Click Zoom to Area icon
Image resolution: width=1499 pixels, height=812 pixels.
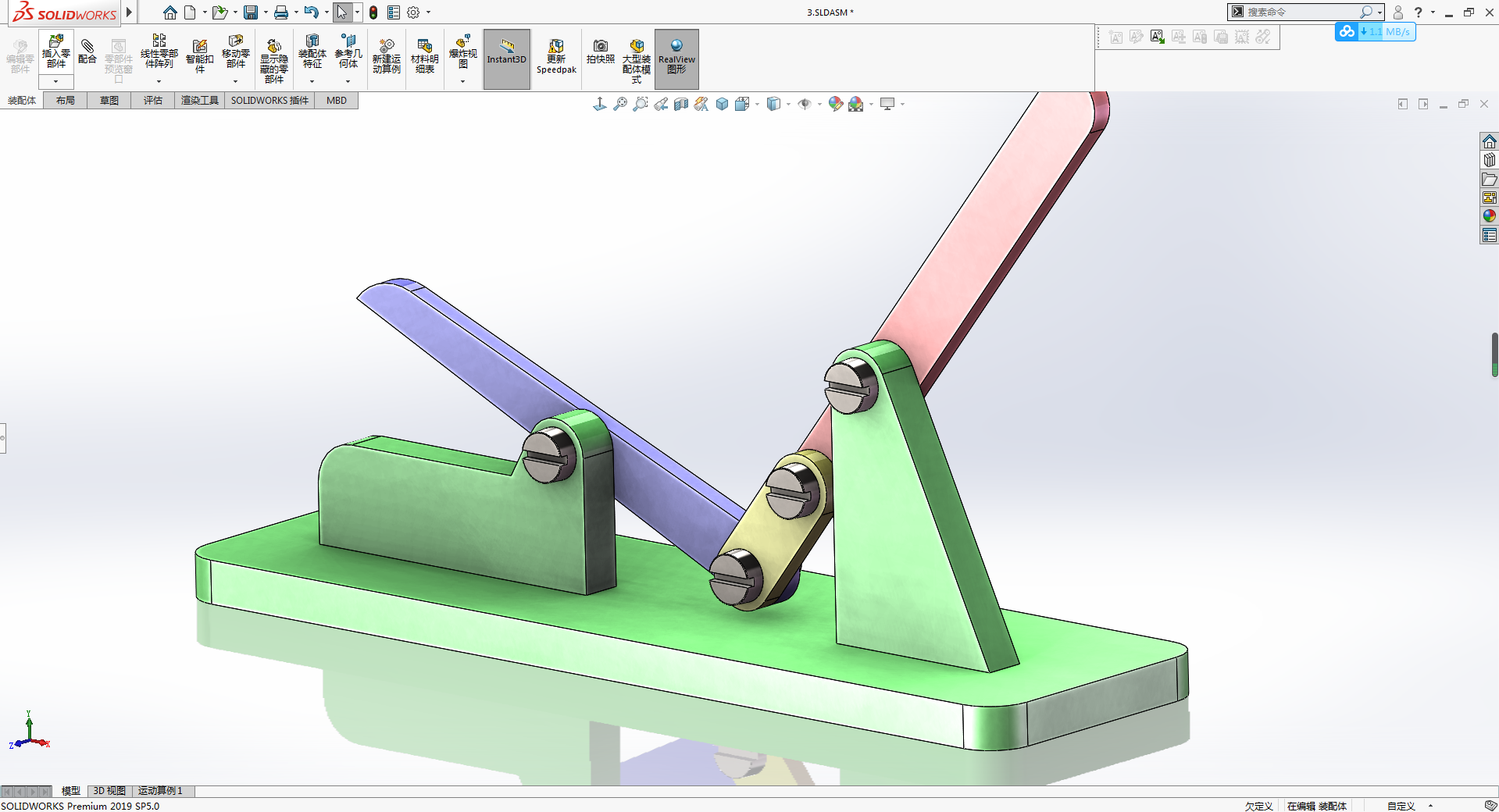641,104
